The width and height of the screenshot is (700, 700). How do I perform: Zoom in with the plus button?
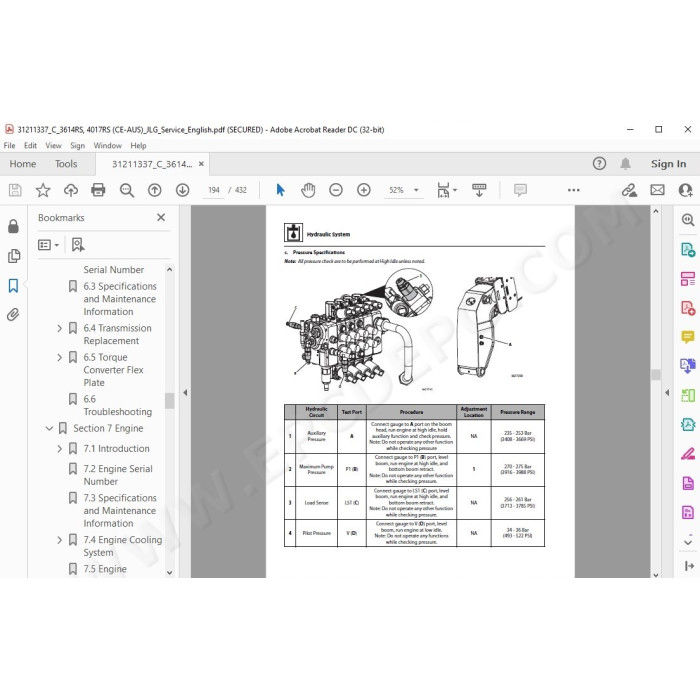tap(364, 190)
